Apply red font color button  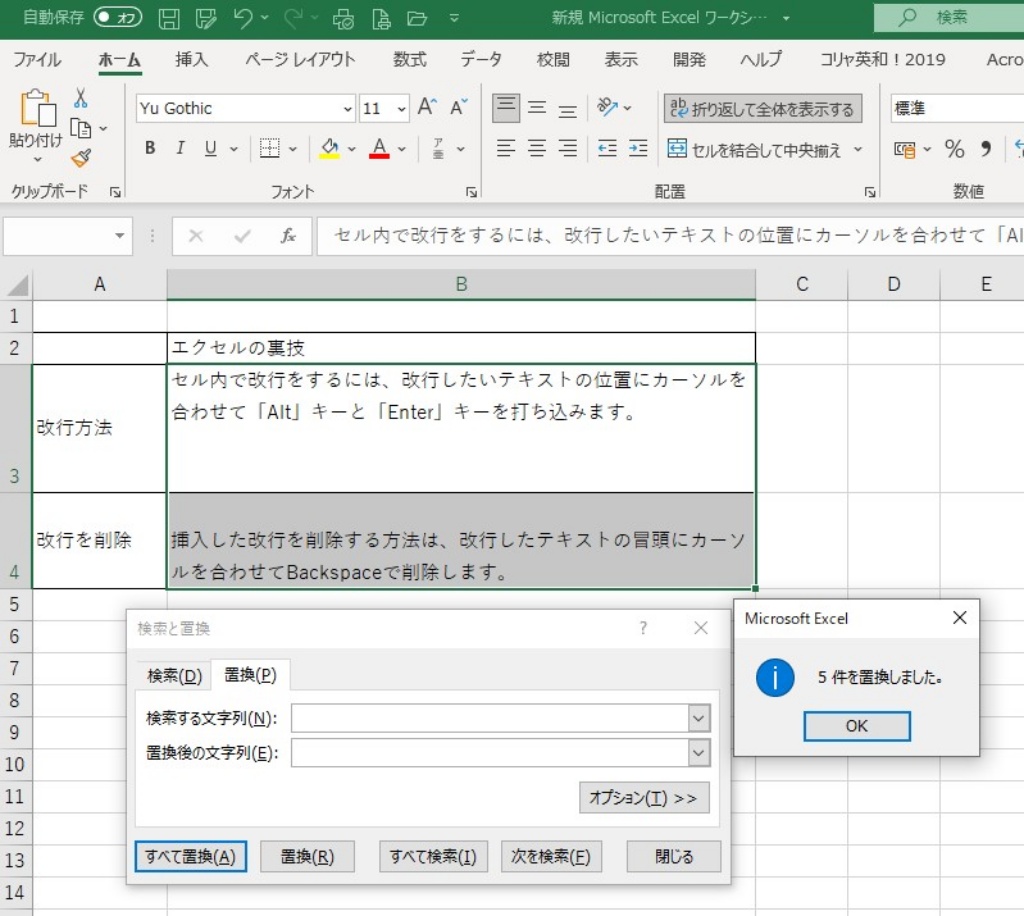(x=379, y=149)
